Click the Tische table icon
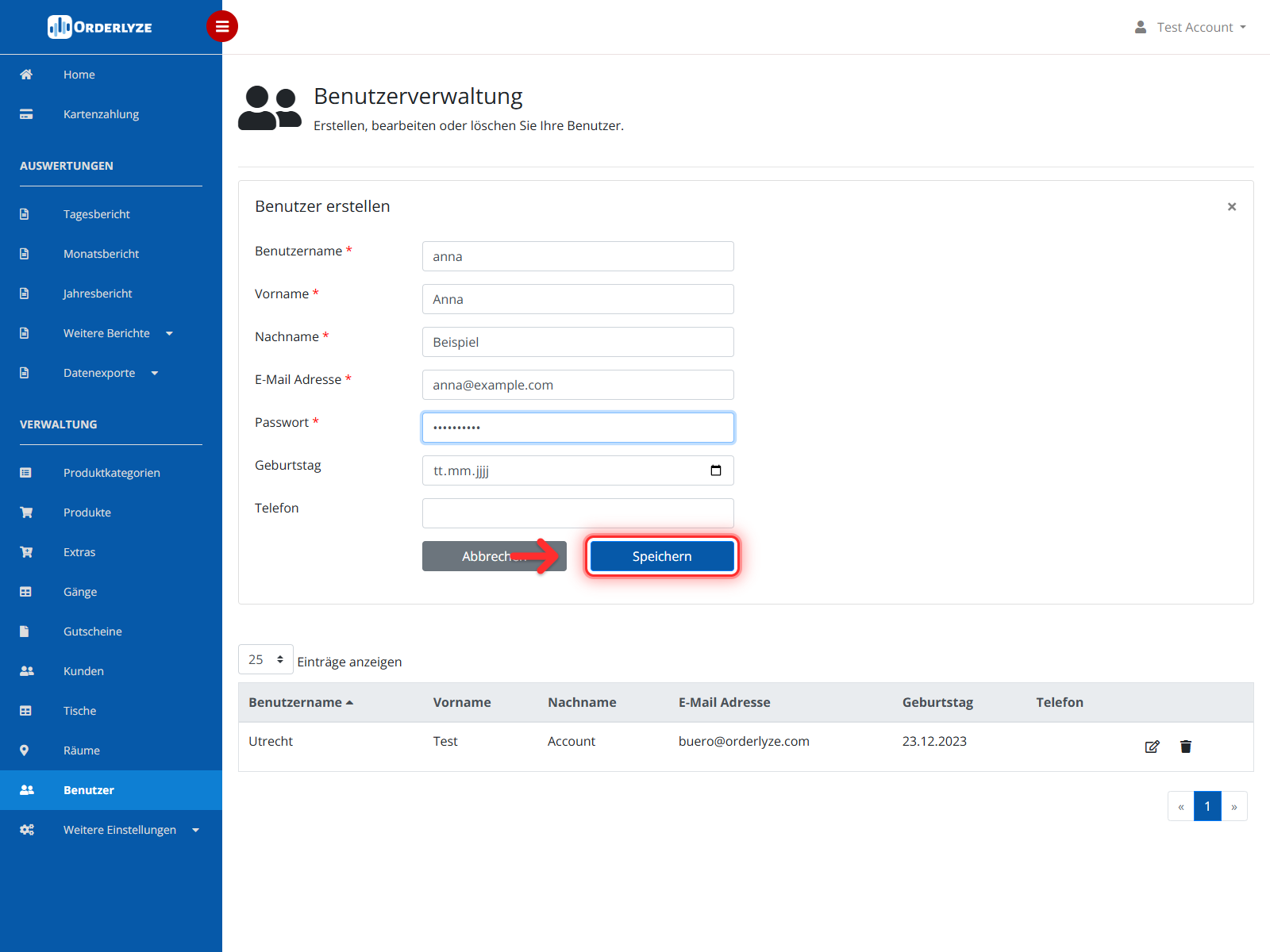Screen dimensions: 1270x952 coord(25,711)
